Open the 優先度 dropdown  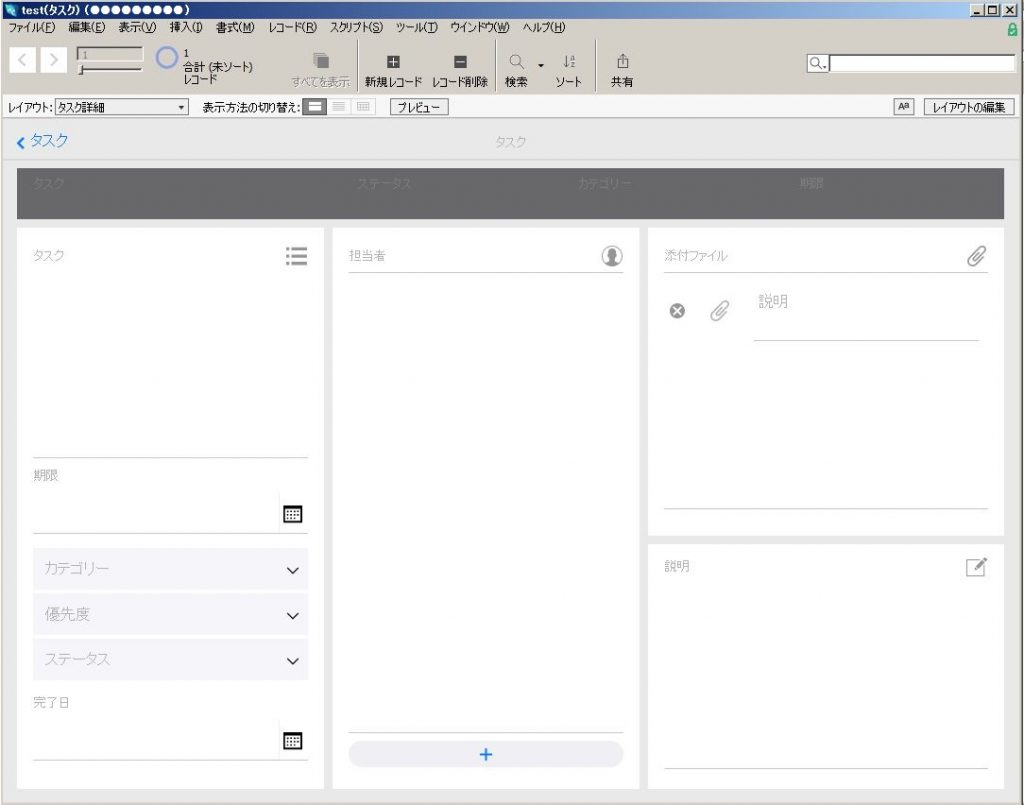coord(293,614)
